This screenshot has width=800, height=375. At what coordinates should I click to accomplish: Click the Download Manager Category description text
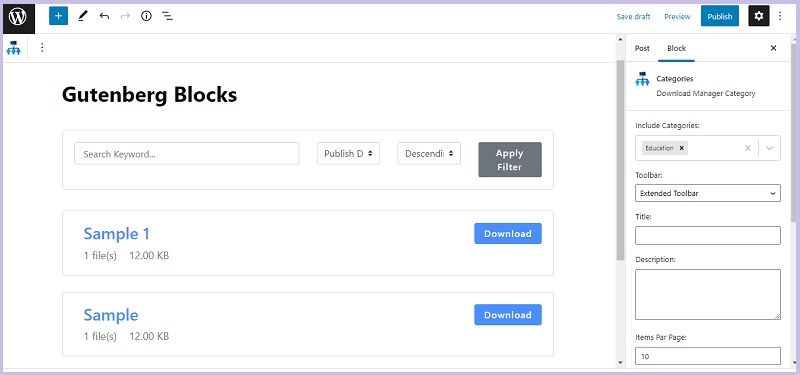706,93
